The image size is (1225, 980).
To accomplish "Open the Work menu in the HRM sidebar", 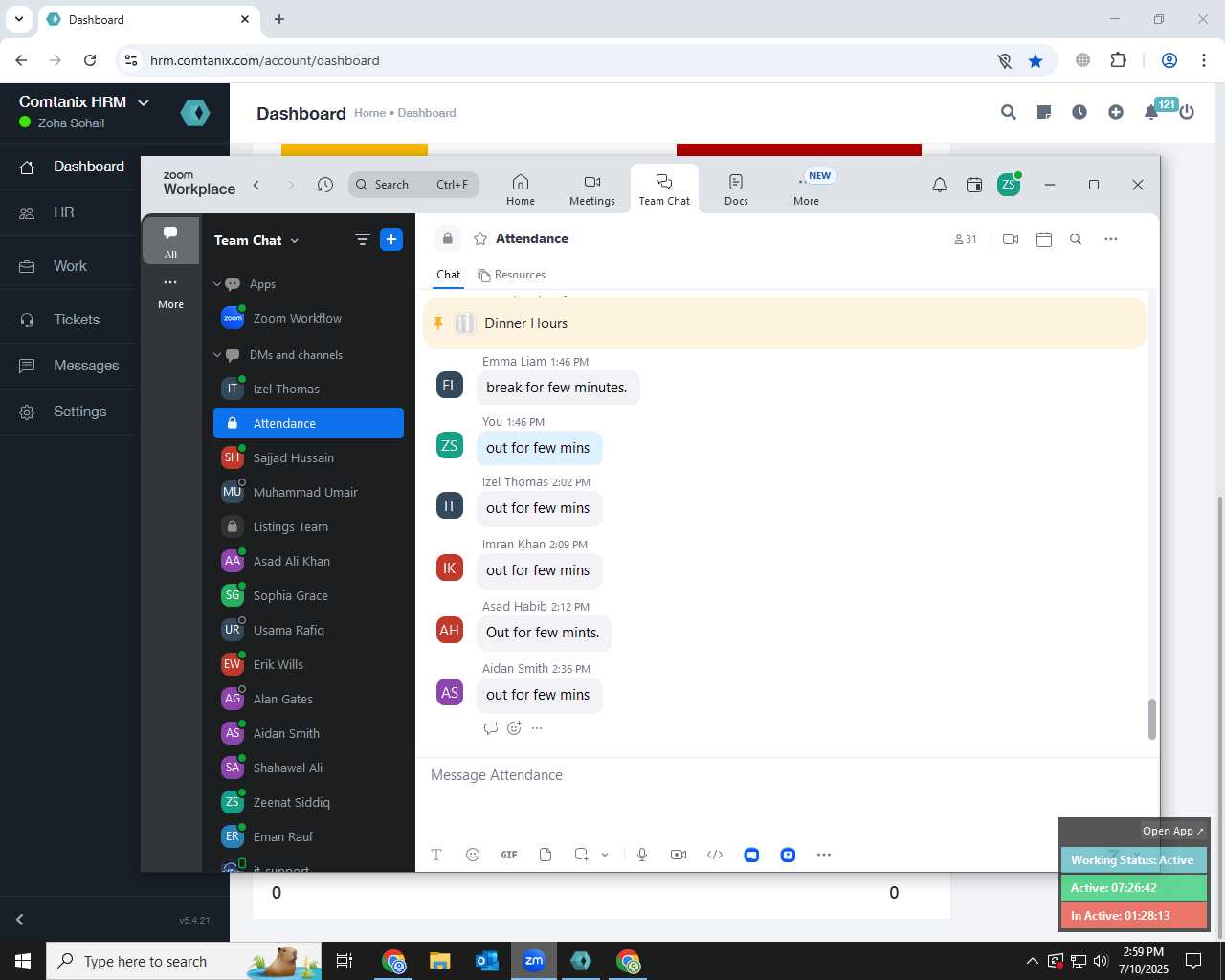I will [71, 266].
